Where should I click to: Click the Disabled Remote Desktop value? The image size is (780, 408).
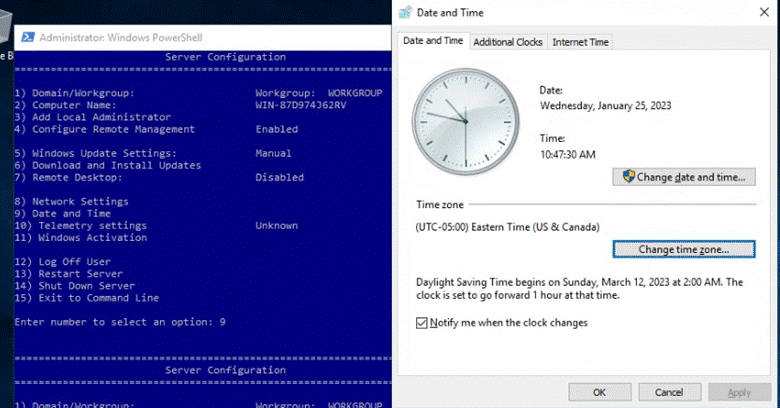(280, 177)
